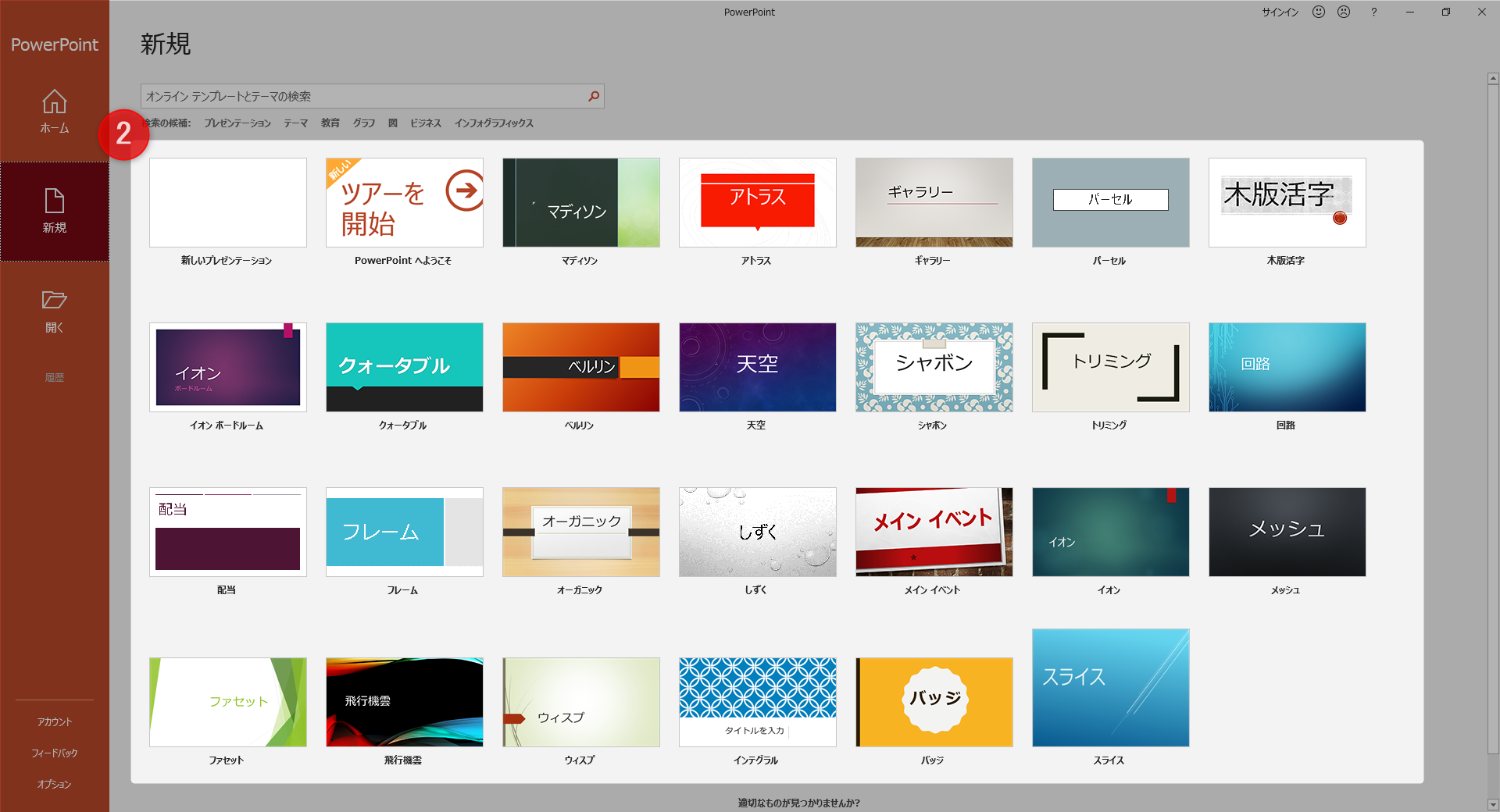
Task: Choose the クォータブル theme thumbnail
Action: (405, 368)
